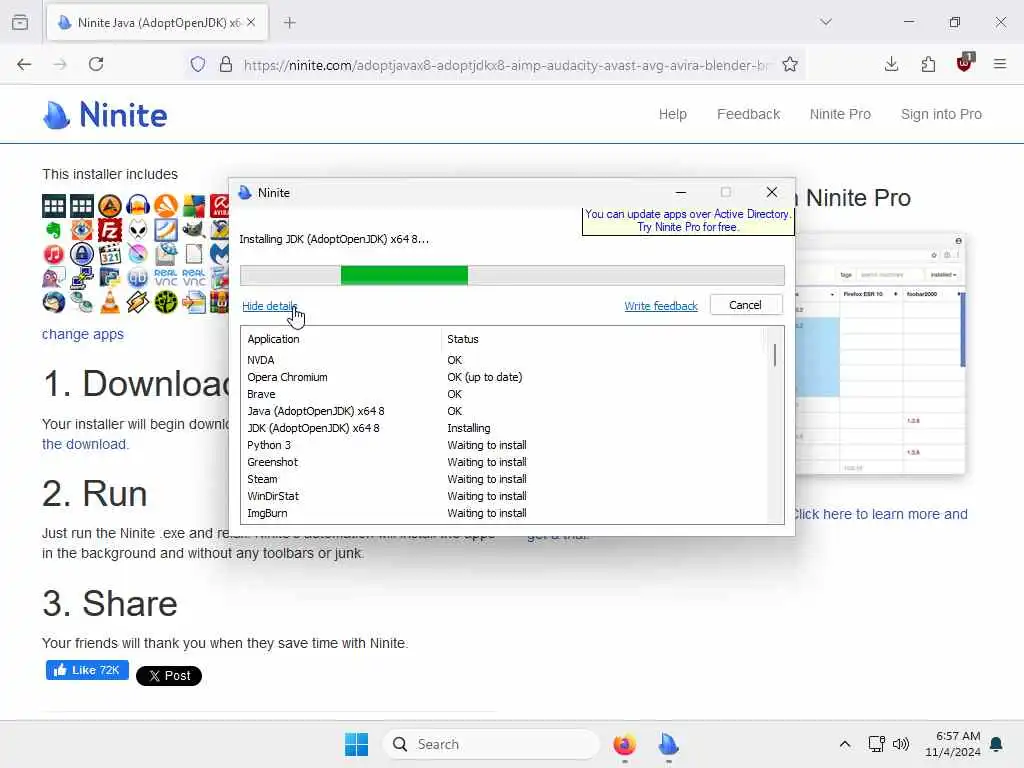Click the GIMP mascot icon
The image size is (1024, 768).
[194, 231]
